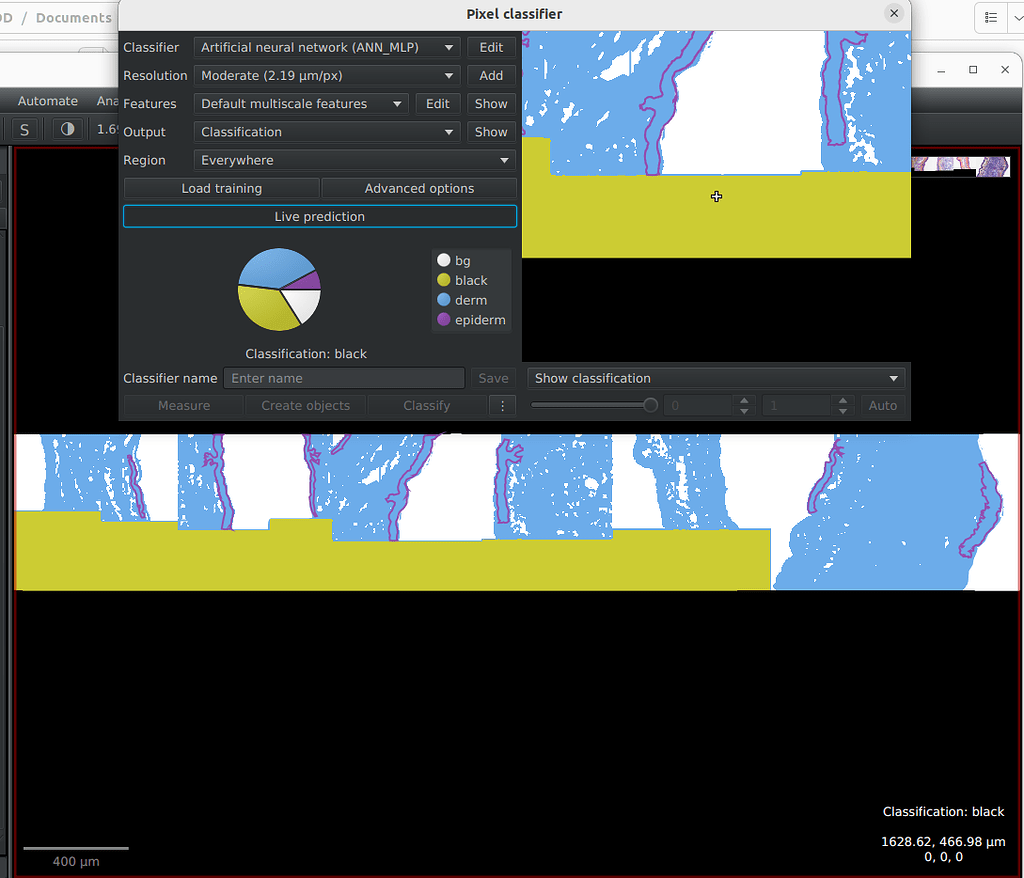
Task: Toggle Live prediction
Action: [x=319, y=216]
